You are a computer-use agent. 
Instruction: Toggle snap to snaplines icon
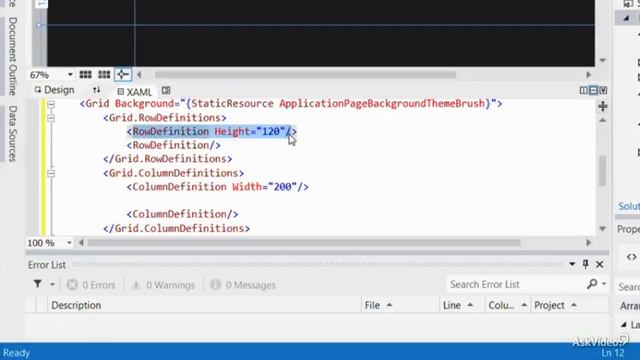(x=122, y=74)
